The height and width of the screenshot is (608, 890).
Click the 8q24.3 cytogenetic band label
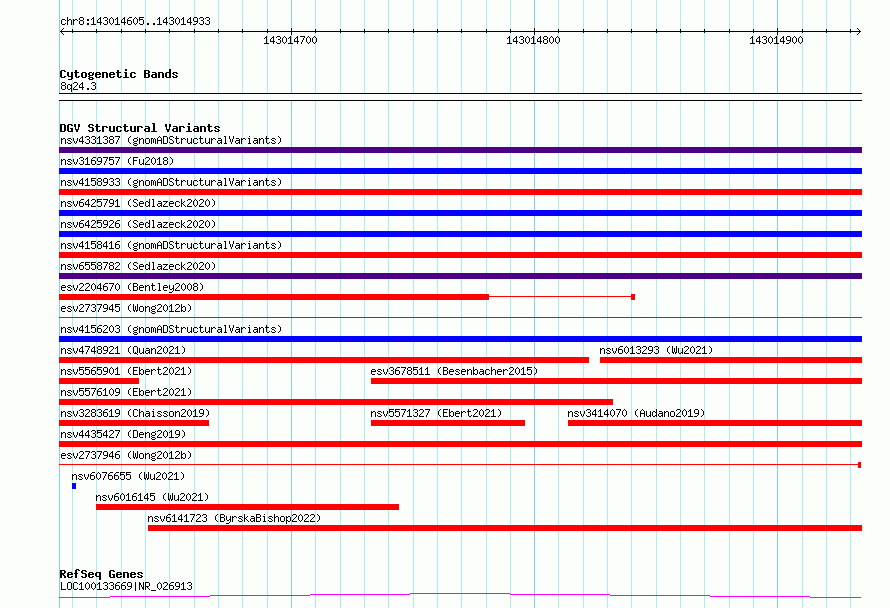coord(78,86)
